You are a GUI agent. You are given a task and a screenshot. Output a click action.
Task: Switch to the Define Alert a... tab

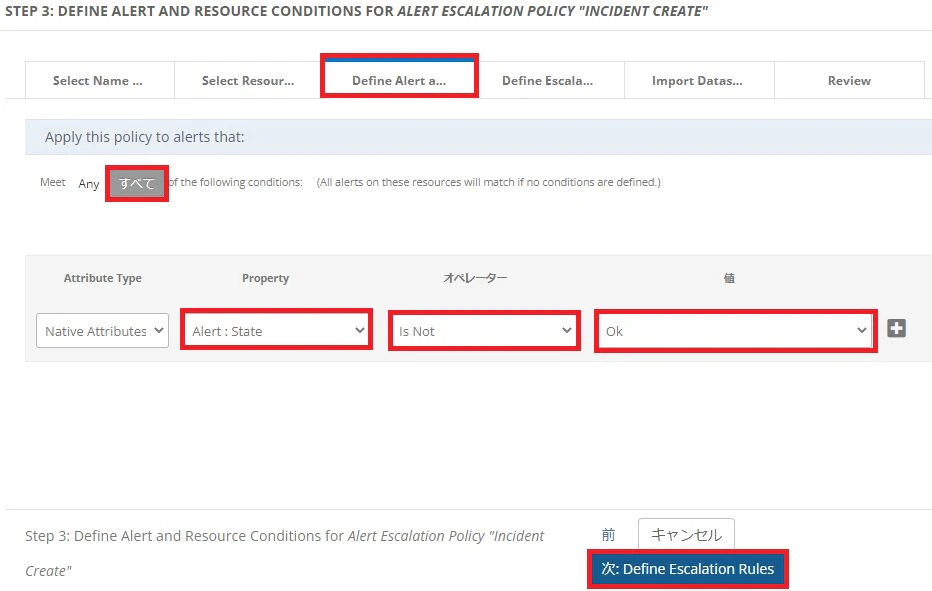pyautogui.click(x=399, y=78)
